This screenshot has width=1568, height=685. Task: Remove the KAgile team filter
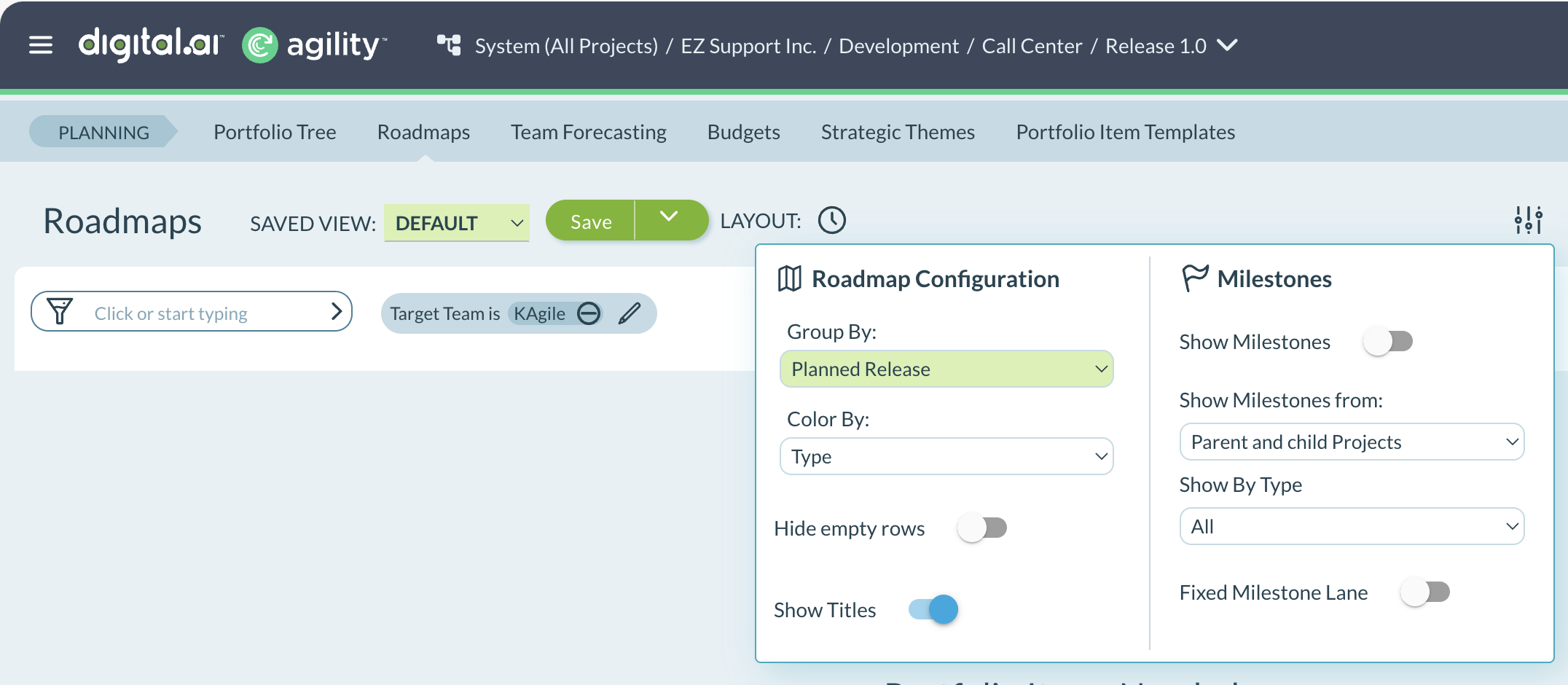click(589, 313)
